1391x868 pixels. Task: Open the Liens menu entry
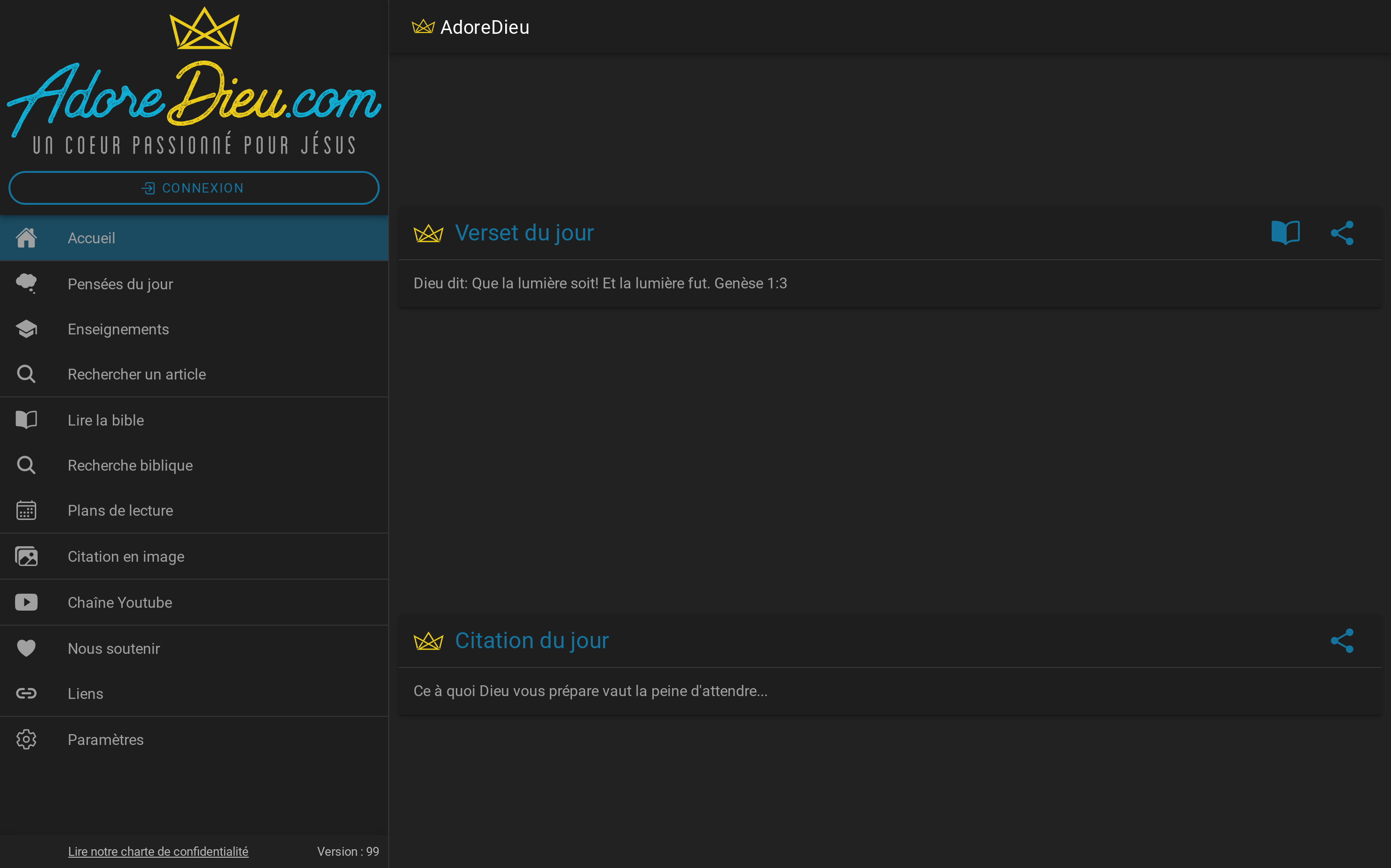pos(86,693)
